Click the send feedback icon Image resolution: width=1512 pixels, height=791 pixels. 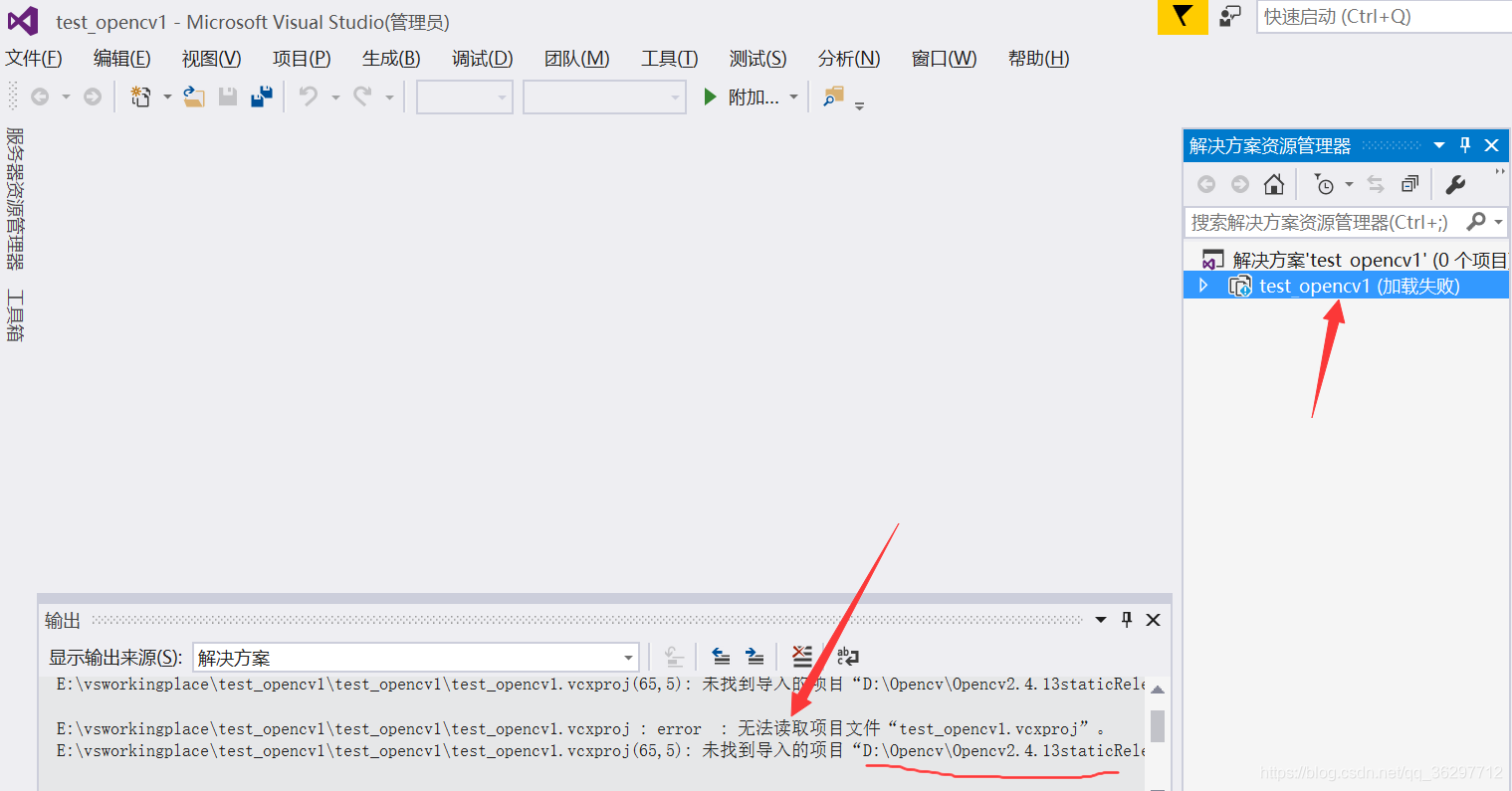(1231, 16)
